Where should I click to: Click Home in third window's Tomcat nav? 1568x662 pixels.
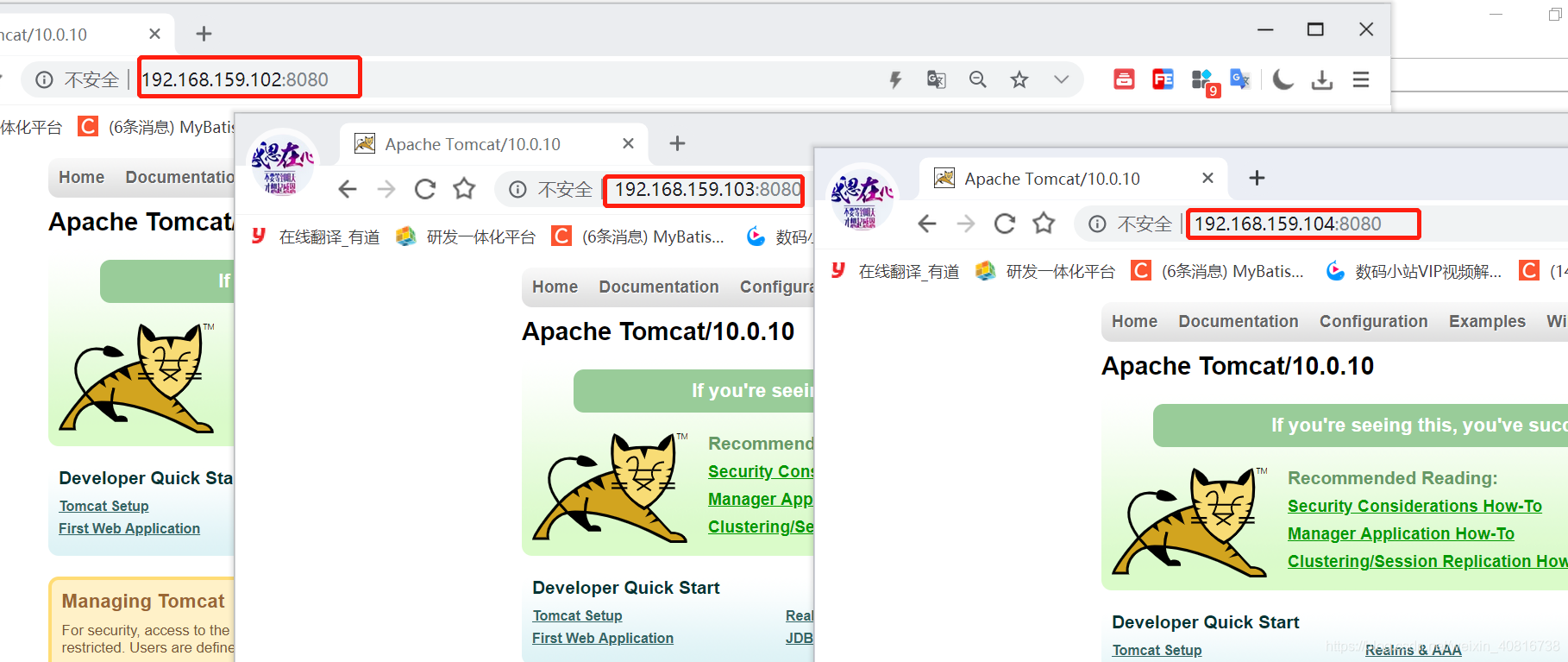(x=1134, y=321)
